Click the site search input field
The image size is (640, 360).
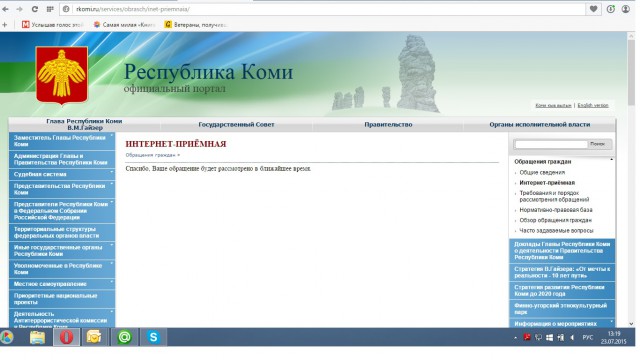tap(551, 144)
